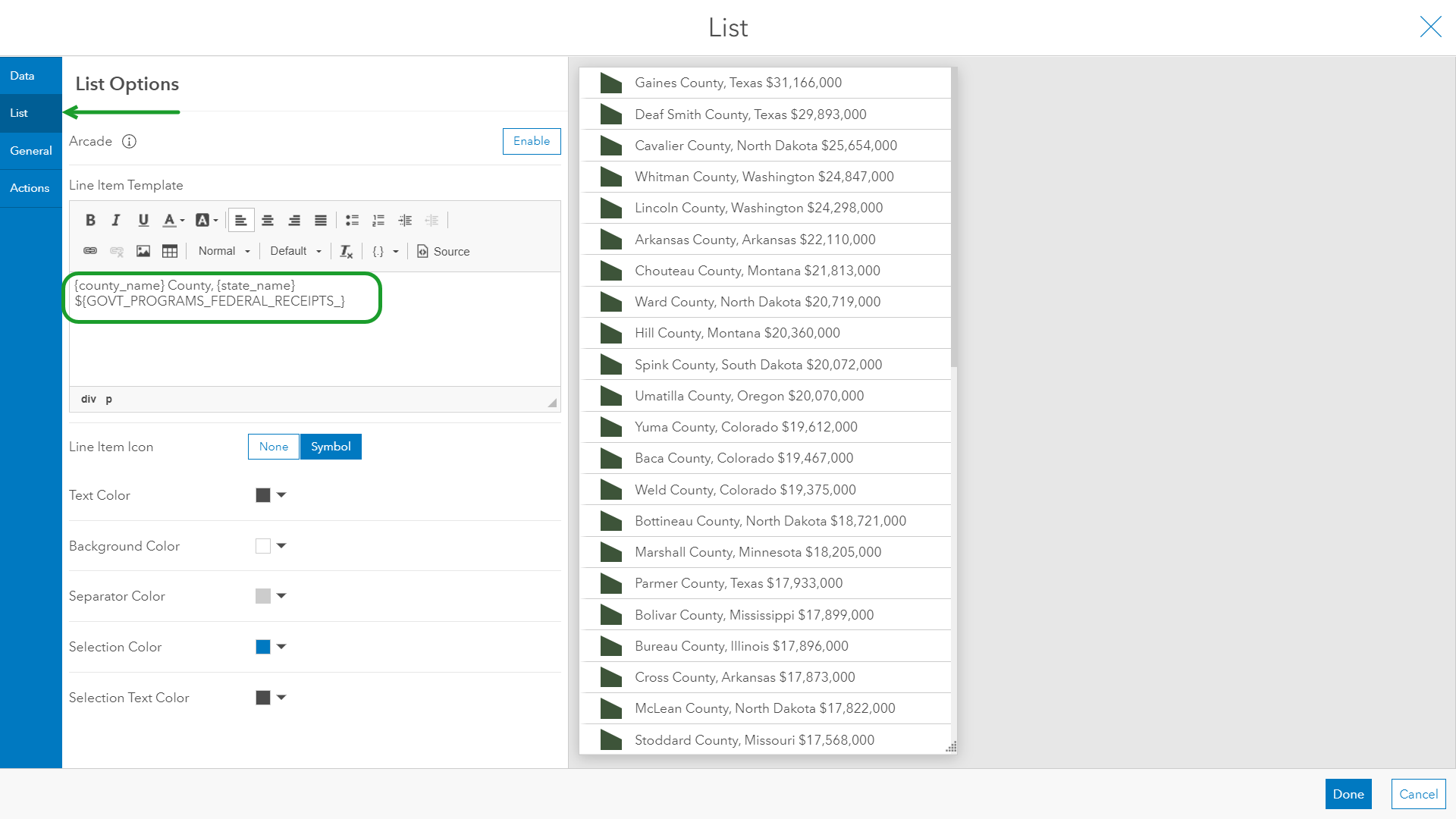Click the insert table icon
Image resolution: width=1456 pixels, height=819 pixels.
tap(170, 251)
